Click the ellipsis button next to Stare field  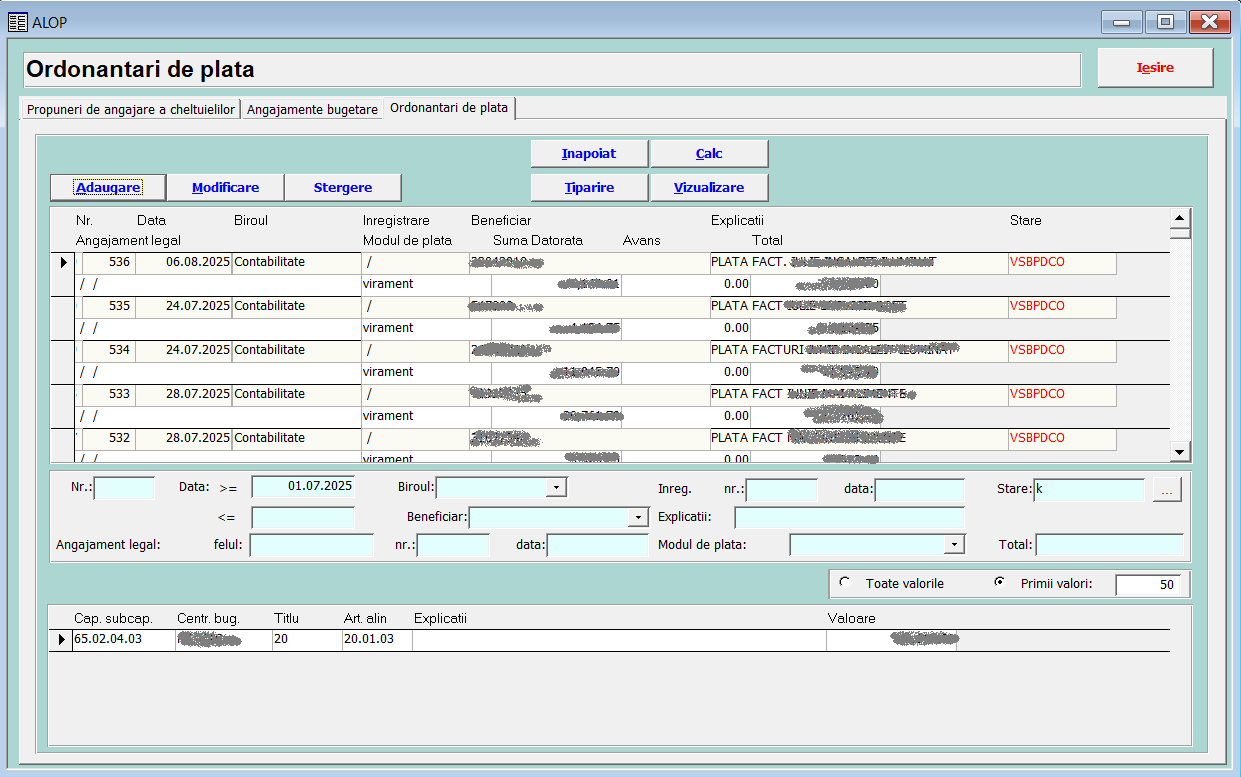point(1167,489)
